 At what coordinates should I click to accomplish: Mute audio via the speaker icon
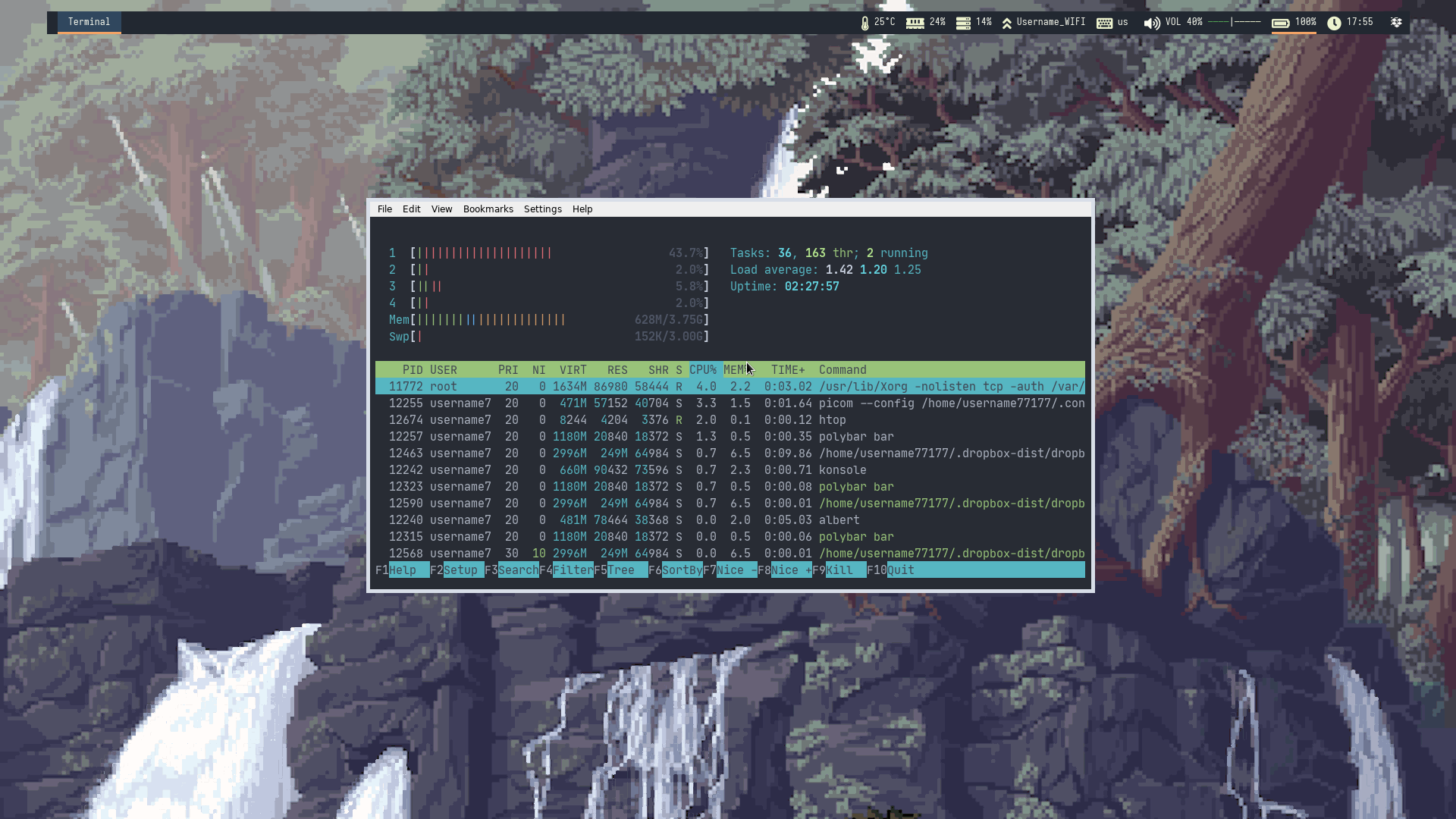(1151, 23)
